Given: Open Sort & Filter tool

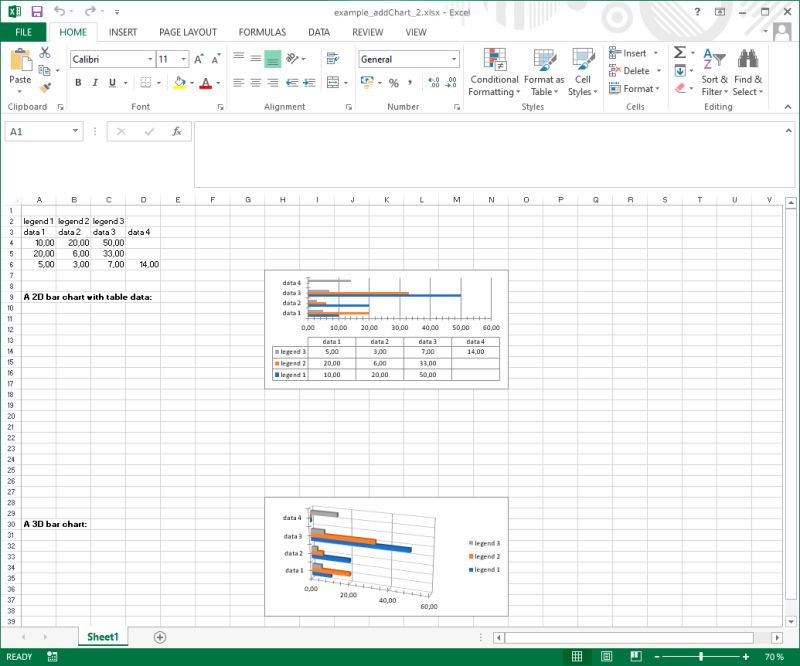Looking at the screenshot, I should 714,72.
